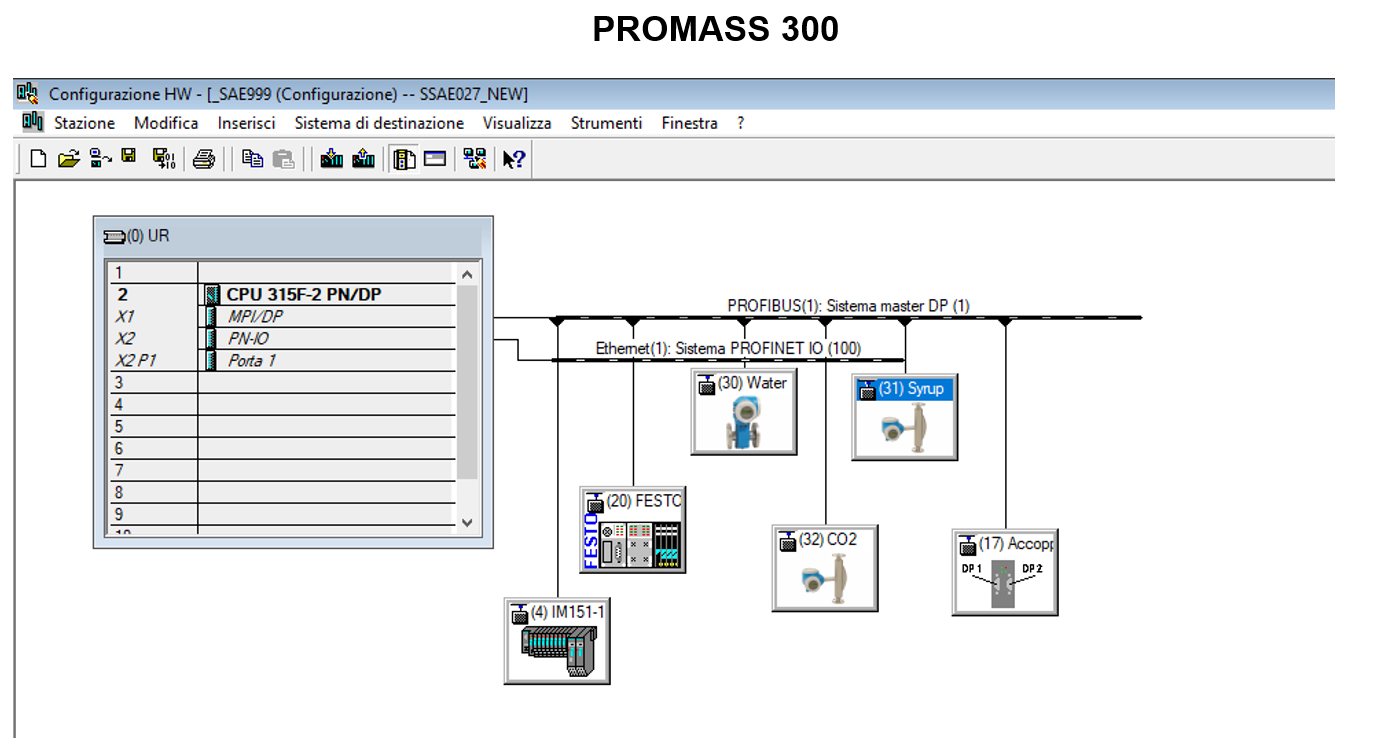Click the Open online station icon
The height and width of the screenshot is (738, 1383).
(x=100, y=158)
